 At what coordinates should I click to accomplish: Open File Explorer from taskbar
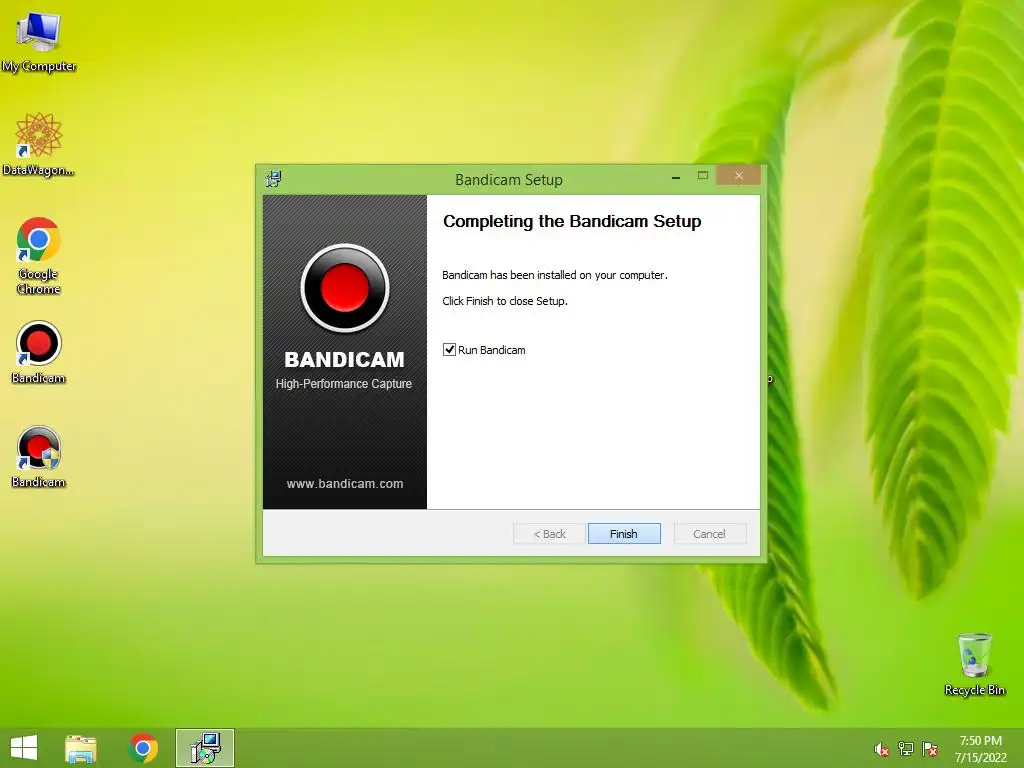(x=81, y=748)
